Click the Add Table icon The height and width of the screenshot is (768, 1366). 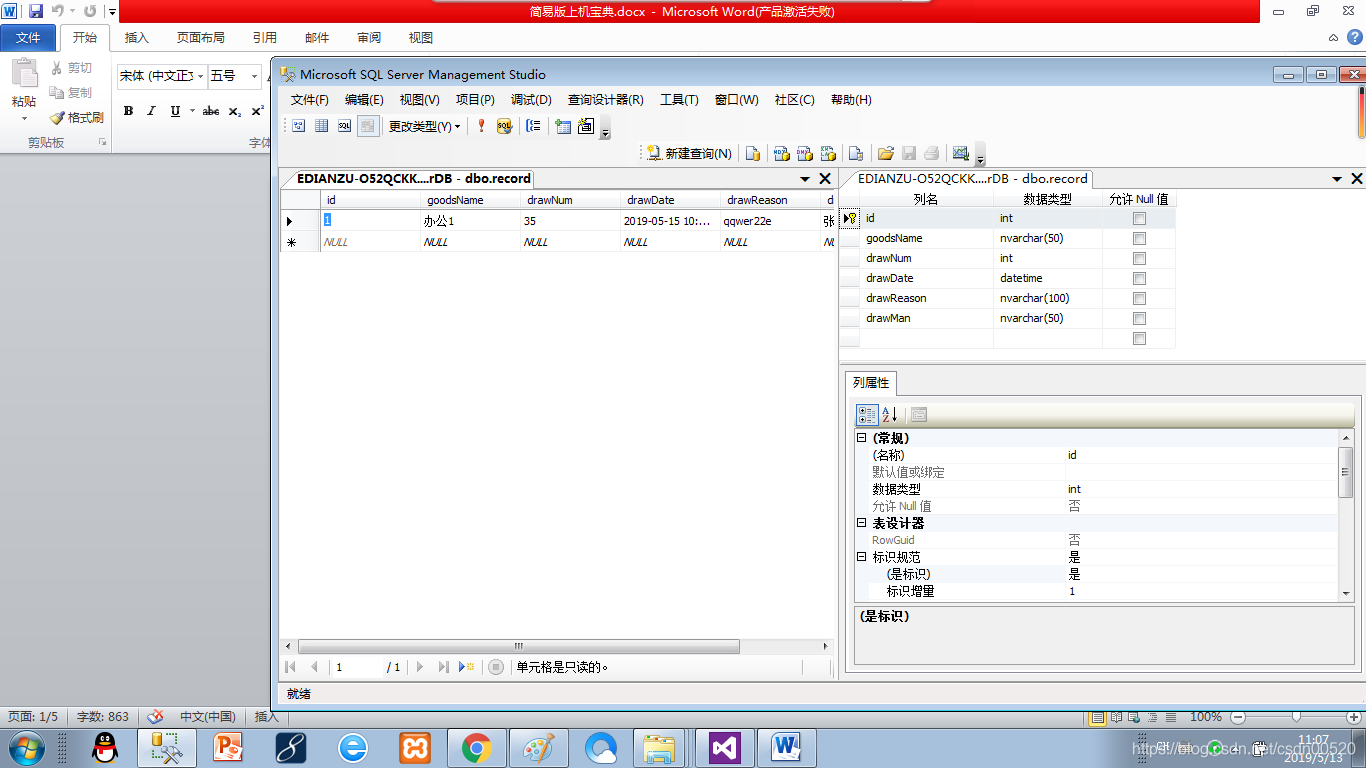(563, 126)
